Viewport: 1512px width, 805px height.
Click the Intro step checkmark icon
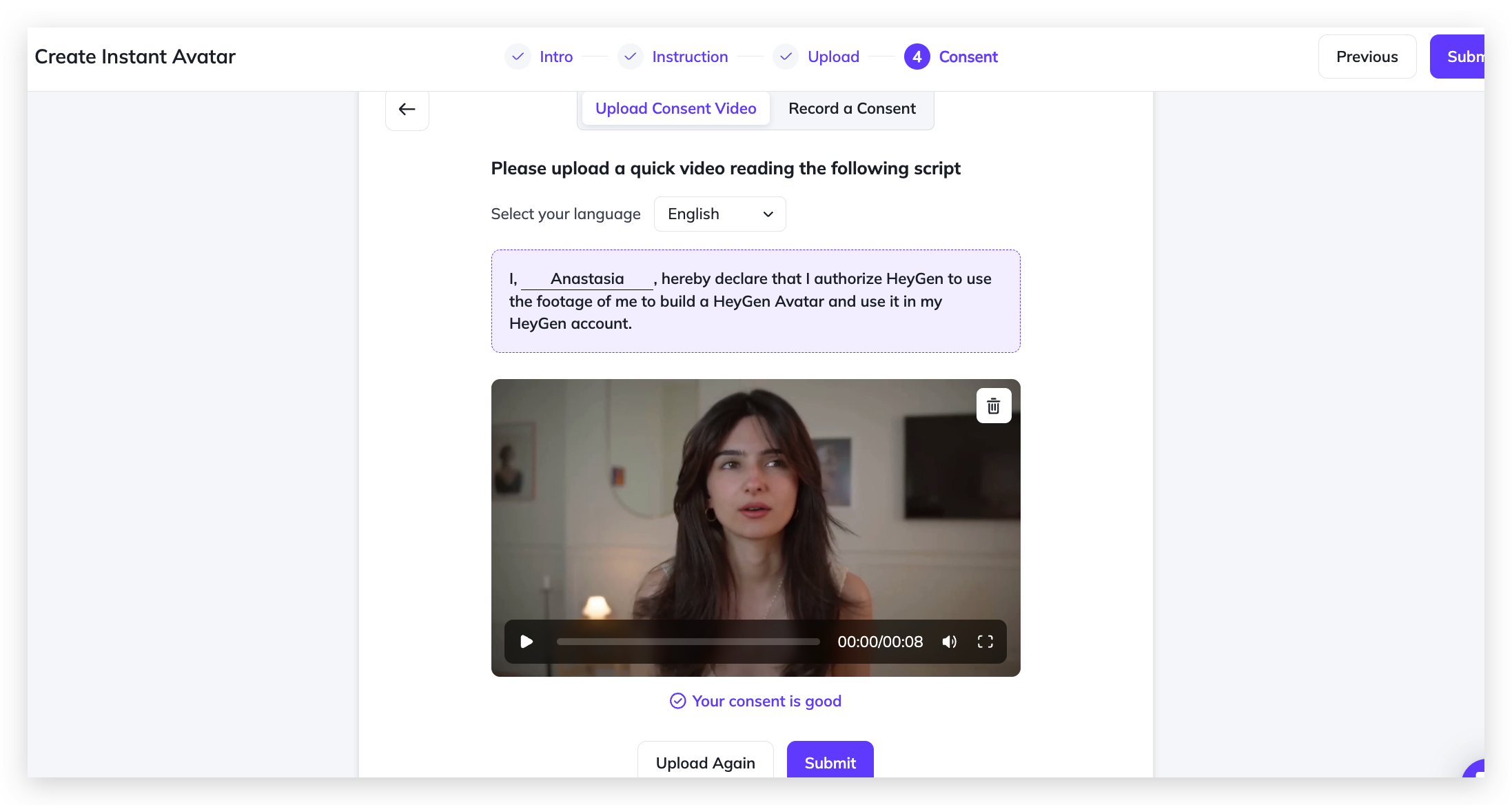point(518,57)
